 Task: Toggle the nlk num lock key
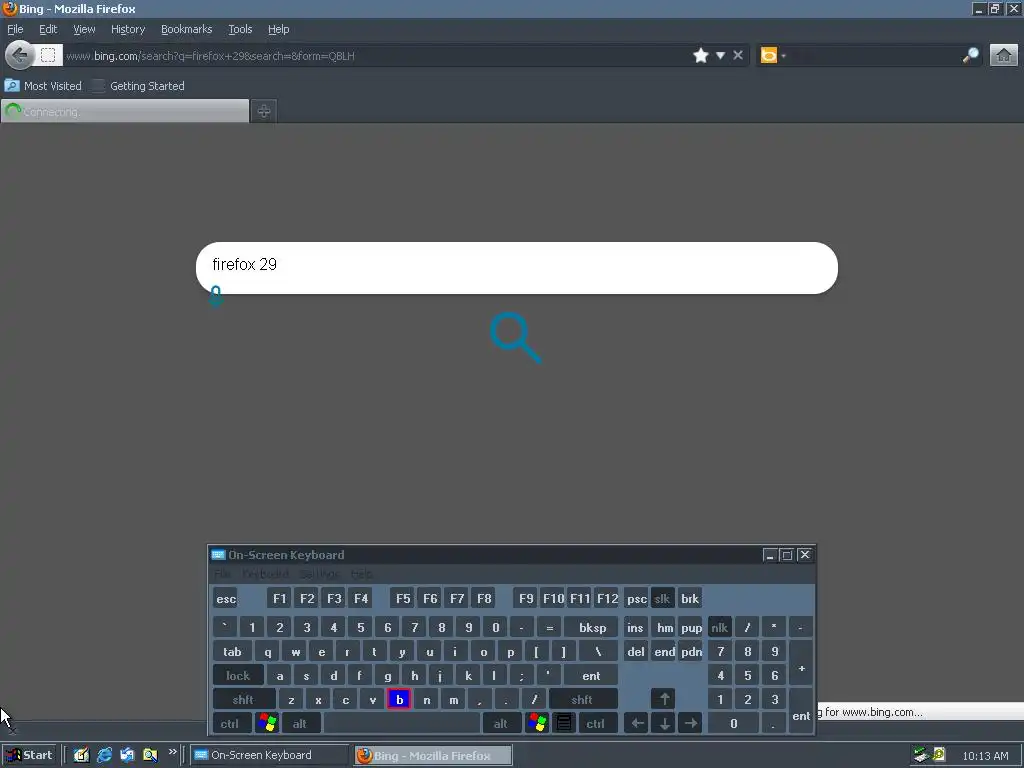point(720,628)
